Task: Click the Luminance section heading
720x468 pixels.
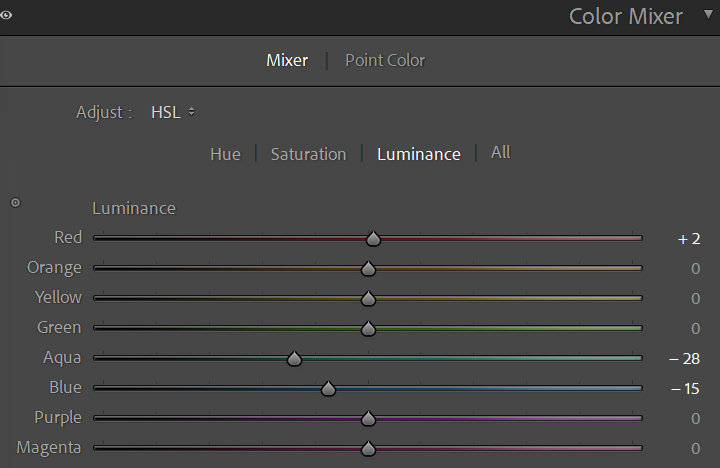Action: pyautogui.click(x=134, y=209)
